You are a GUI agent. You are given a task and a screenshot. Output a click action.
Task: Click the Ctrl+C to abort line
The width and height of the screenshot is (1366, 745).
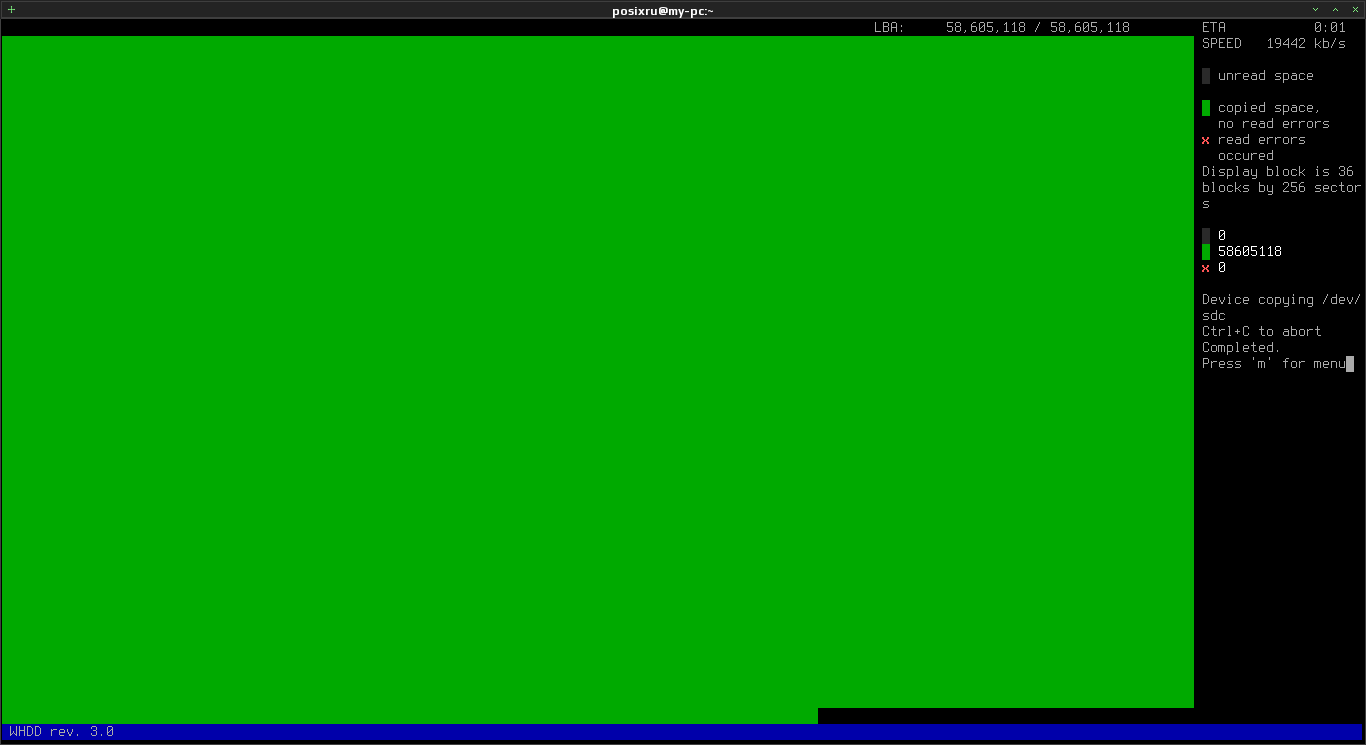click(x=1262, y=332)
